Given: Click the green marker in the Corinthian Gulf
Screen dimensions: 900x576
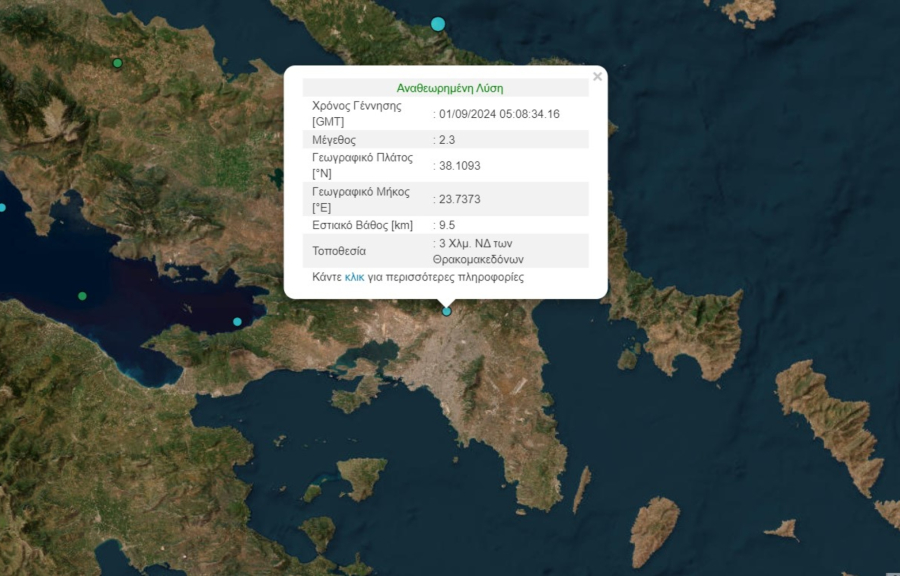Looking at the screenshot, I should pyautogui.click(x=80, y=296).
